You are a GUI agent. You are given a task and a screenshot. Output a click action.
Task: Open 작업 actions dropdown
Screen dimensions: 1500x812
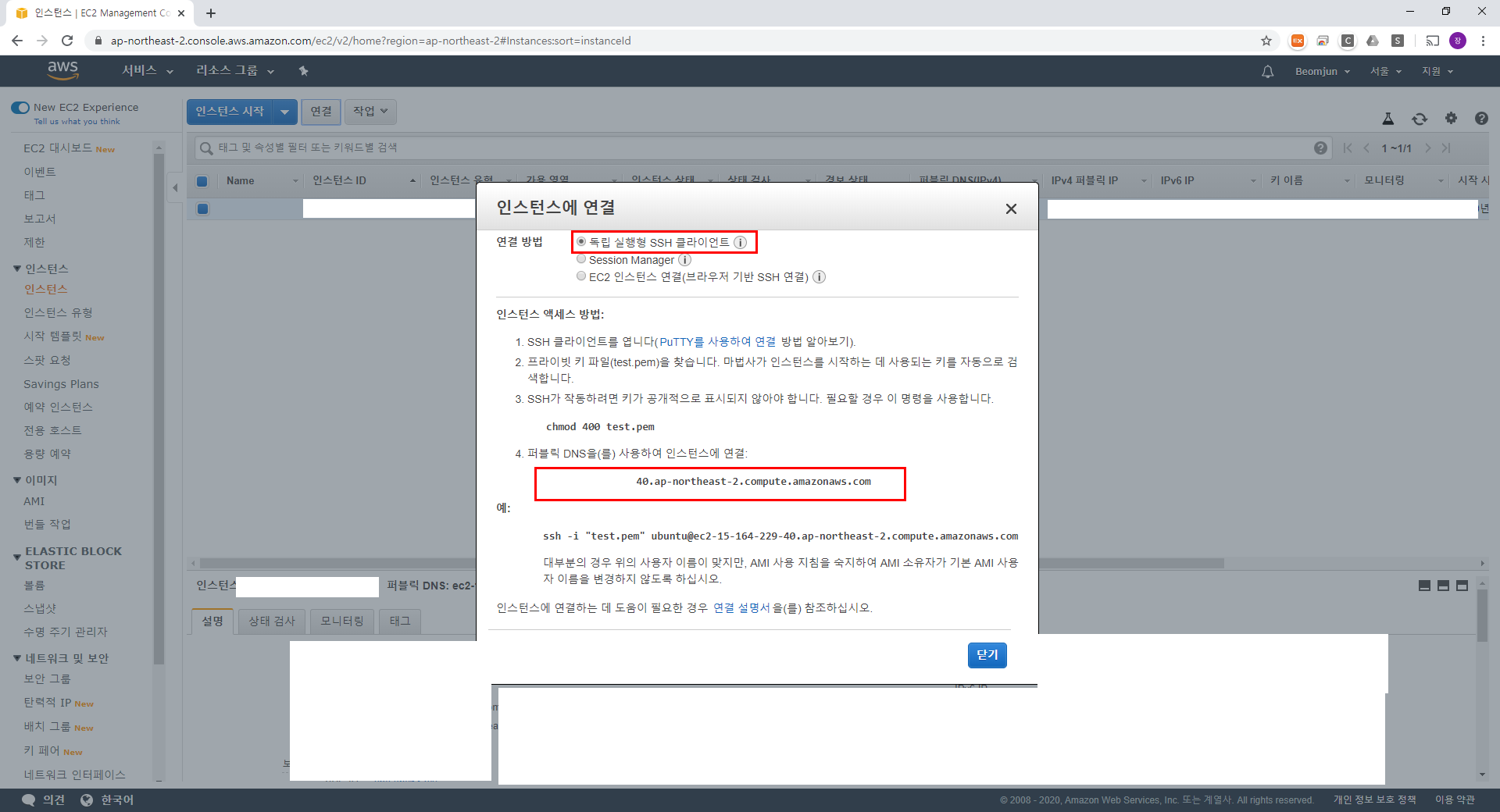pos(370,112)
